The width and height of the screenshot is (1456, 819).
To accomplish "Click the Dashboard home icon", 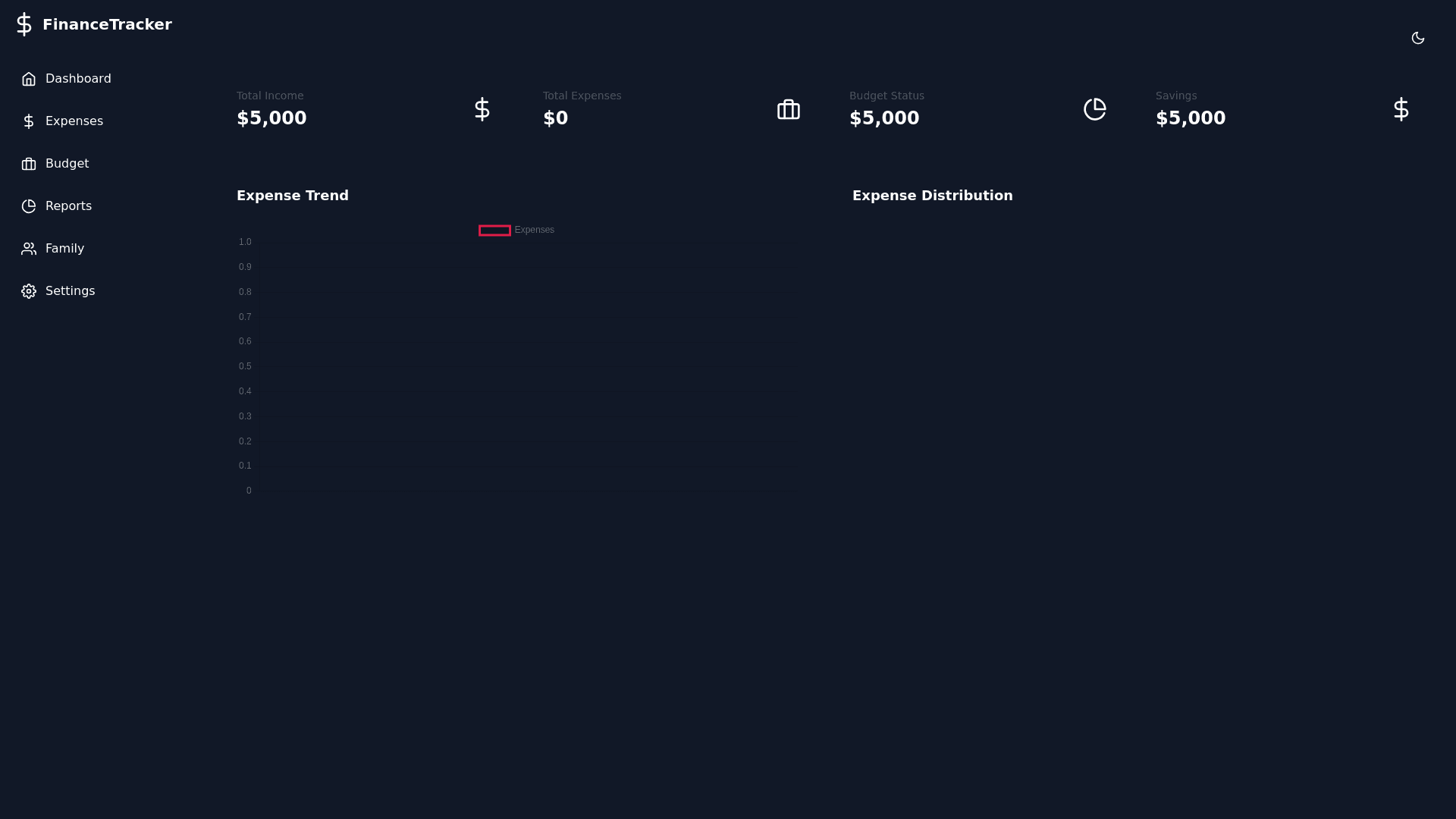I will coord(29,79).
